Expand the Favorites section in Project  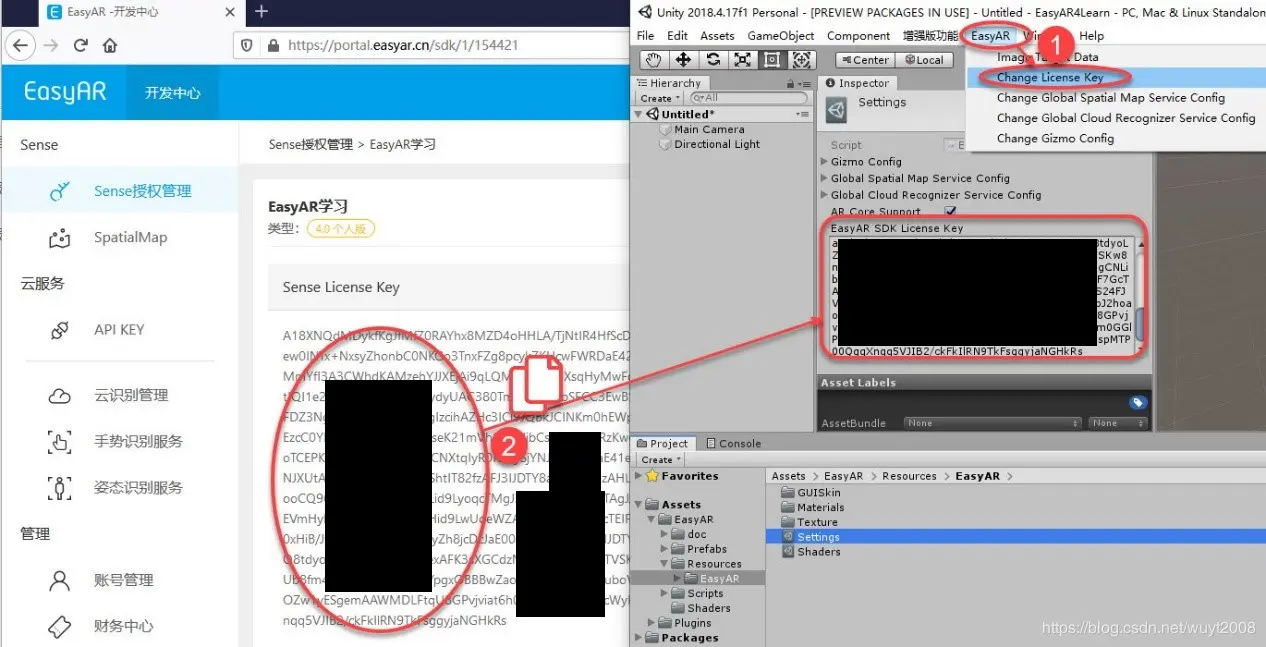639,477
